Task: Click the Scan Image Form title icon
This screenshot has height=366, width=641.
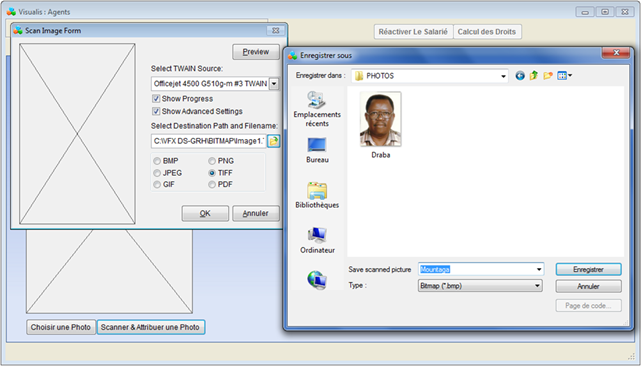Action: pyautogui.click(x=18, y=30)
